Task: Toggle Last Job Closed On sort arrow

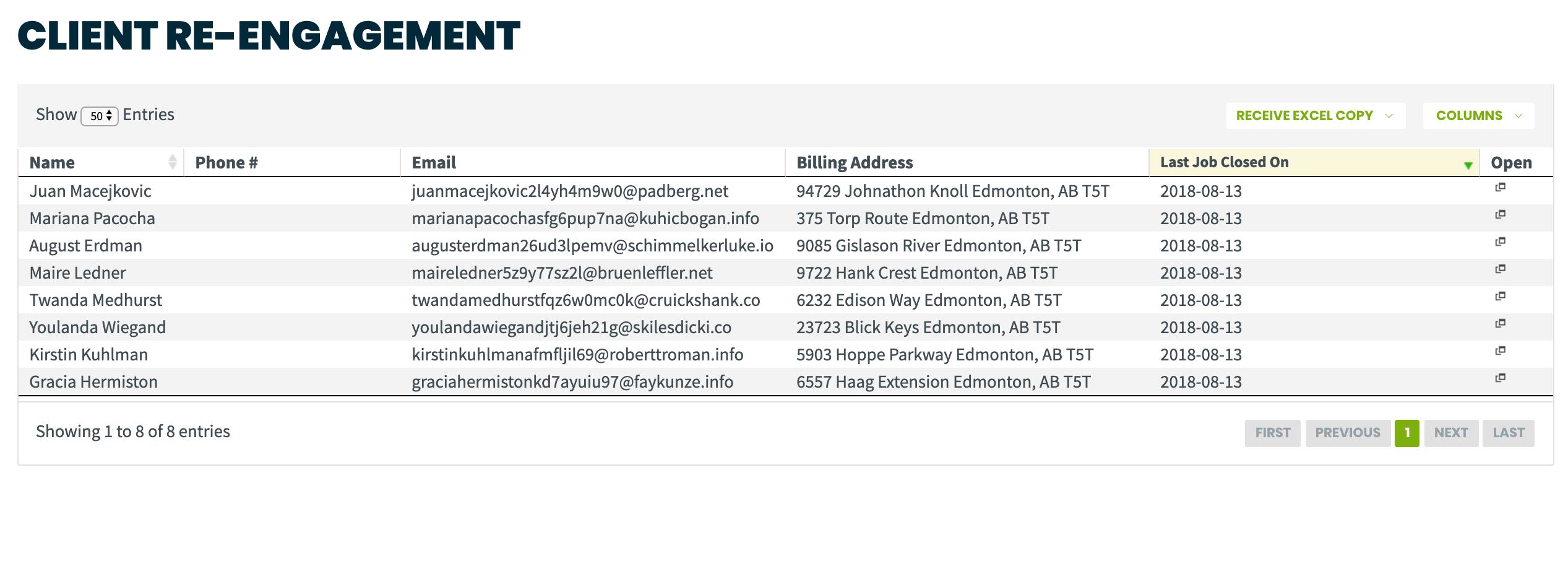Action: 1468,165
